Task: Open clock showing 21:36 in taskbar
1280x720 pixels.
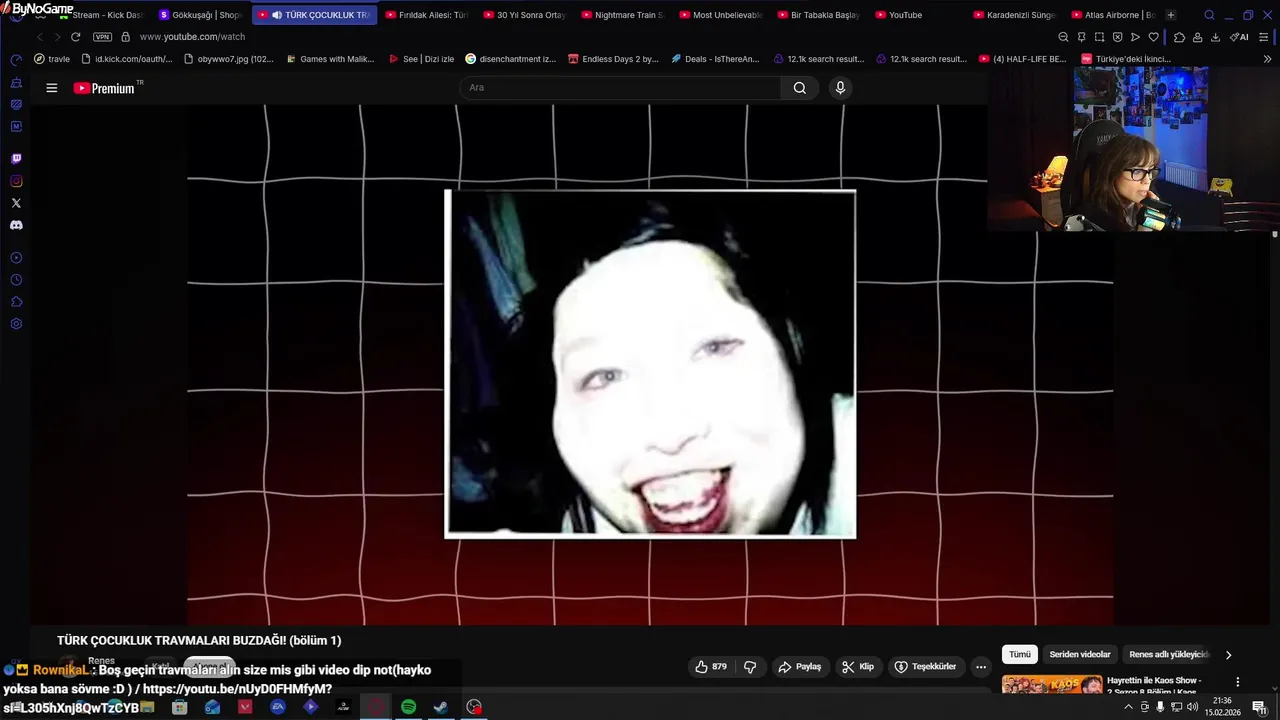Action: click(1225, 707)
